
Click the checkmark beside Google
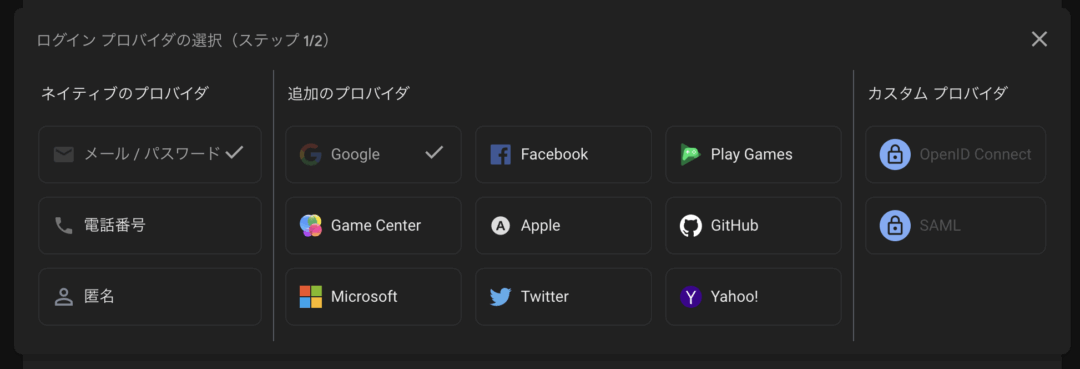[x=434, y=153]
